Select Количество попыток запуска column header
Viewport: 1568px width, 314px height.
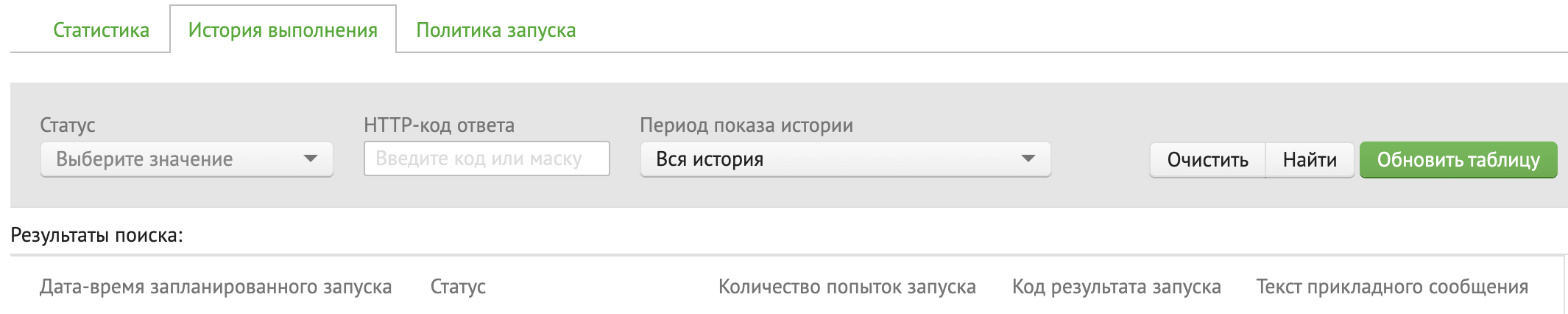(847, 287)
